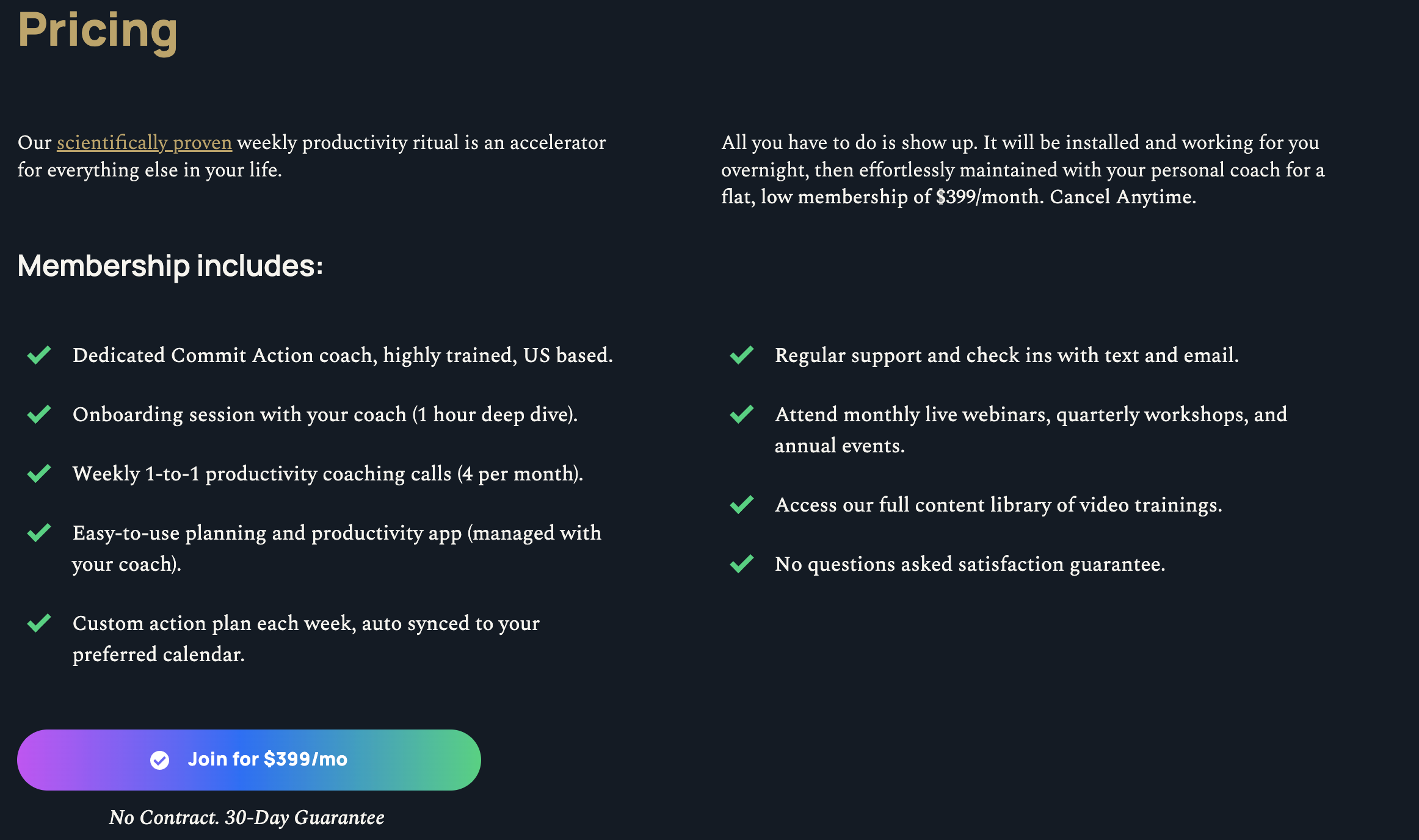Click checkmark beside Custom action plan item
This screenshot has width=1419, height=840.
tap(39, 623)
